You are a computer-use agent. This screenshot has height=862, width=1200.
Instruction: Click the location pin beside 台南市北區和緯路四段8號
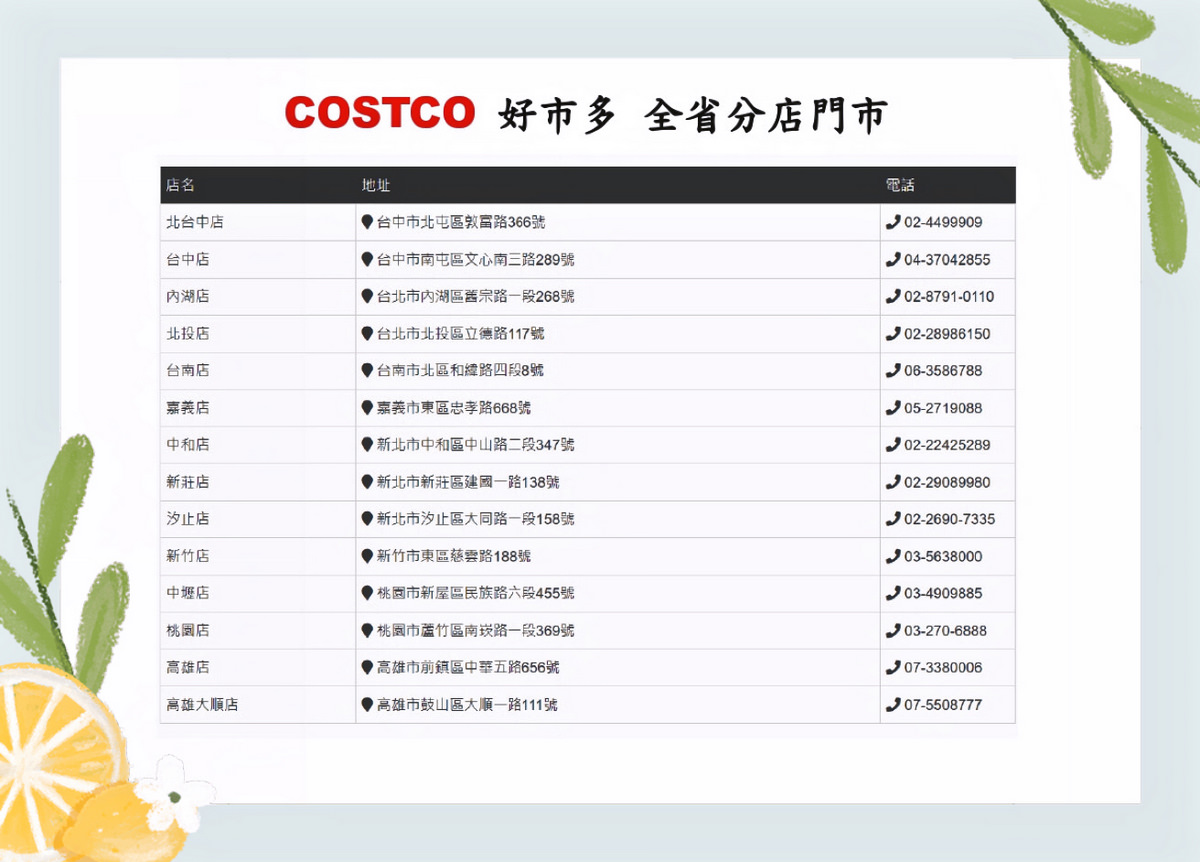pyautogui.click(x=367, y=370)
